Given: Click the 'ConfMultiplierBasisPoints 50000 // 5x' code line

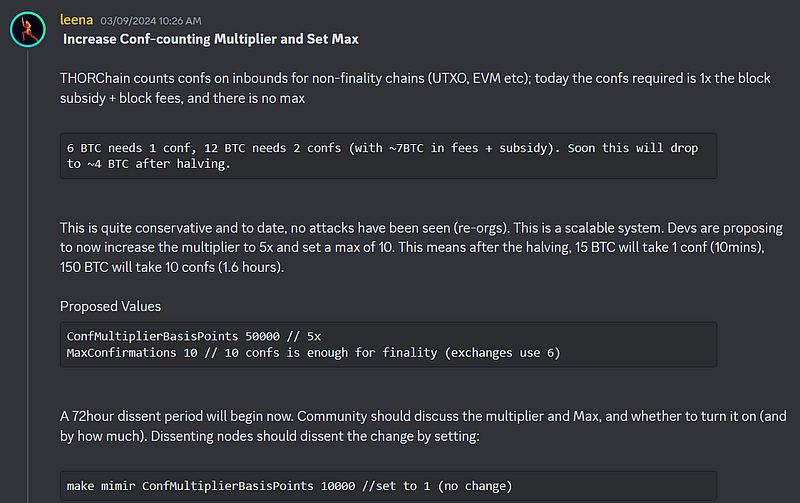Looking at the screenshot, I should pyautogui.click(x=194, y=336).
